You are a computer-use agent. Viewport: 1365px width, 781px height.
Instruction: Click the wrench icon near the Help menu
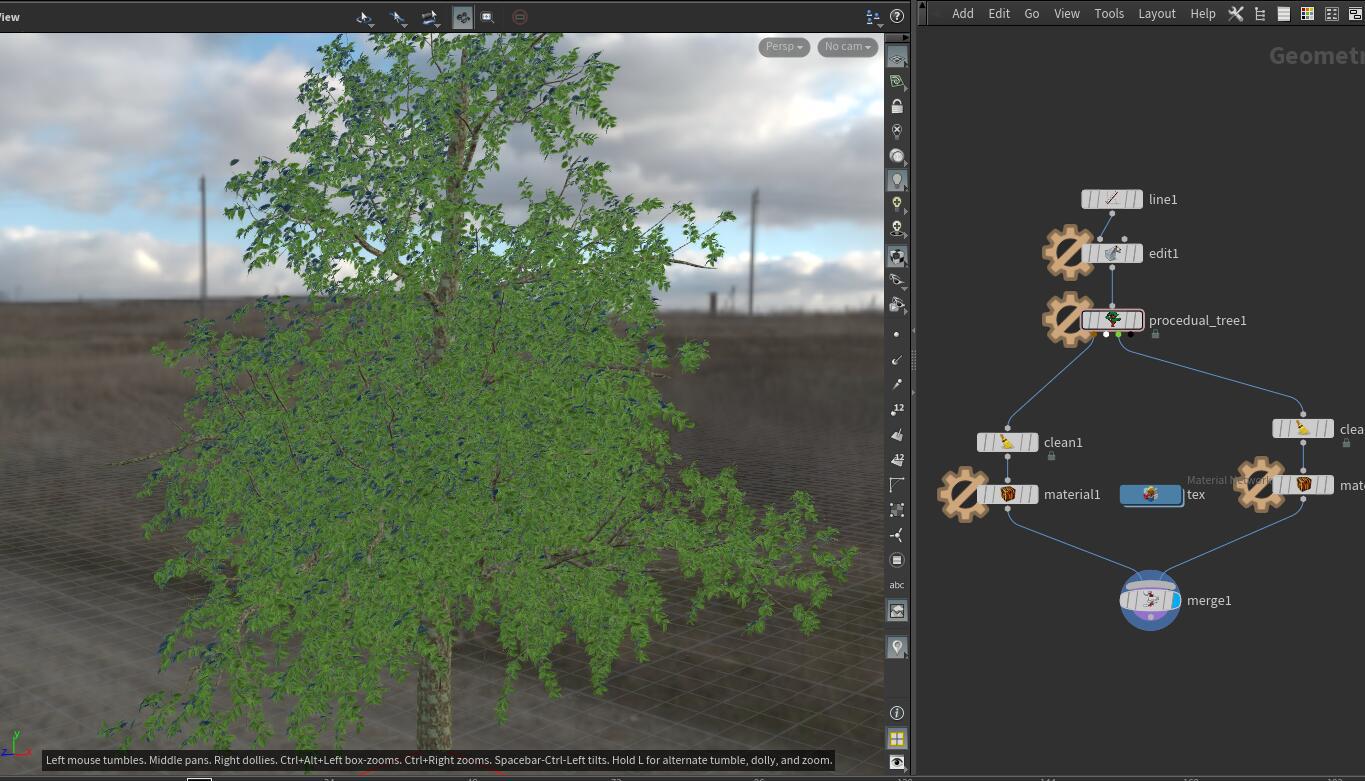coord(1236,13)
